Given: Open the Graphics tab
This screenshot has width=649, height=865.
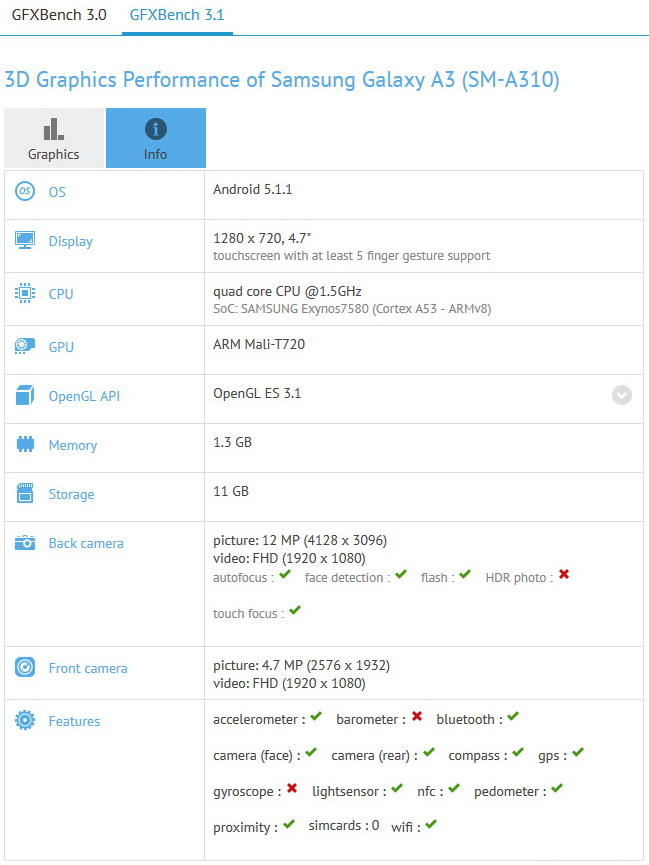Looking at the screenshot, I should click(x=54, y=138).
